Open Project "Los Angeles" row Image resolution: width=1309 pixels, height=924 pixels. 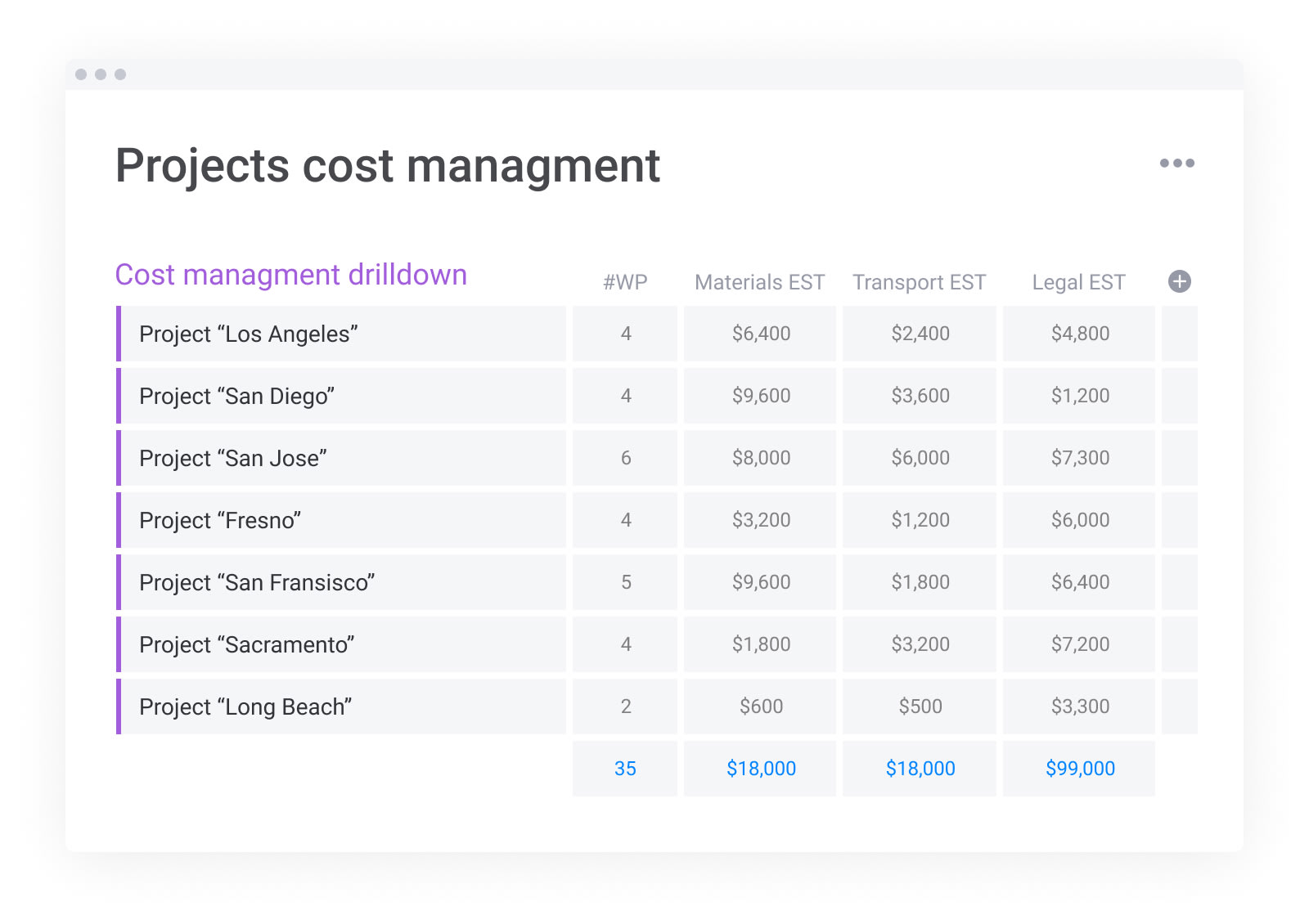point(341,334)
